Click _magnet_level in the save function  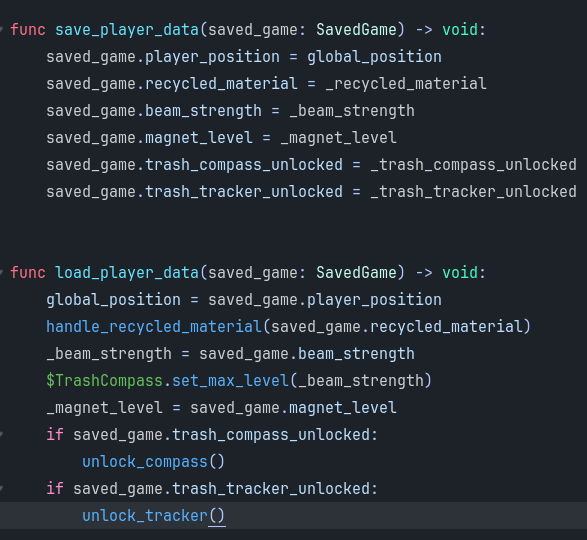pos(338,138)
